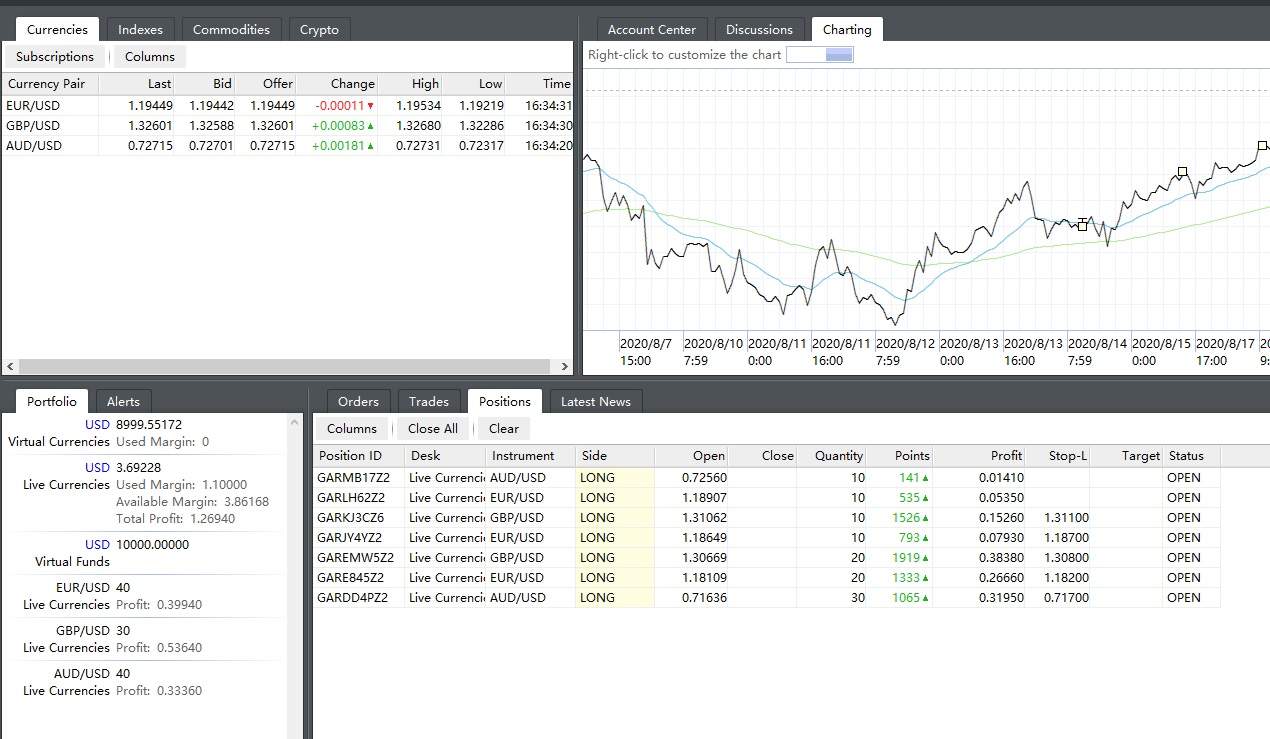Open the Commodities tab
This screenshot has width=1270, height=739.
[231, 30]
